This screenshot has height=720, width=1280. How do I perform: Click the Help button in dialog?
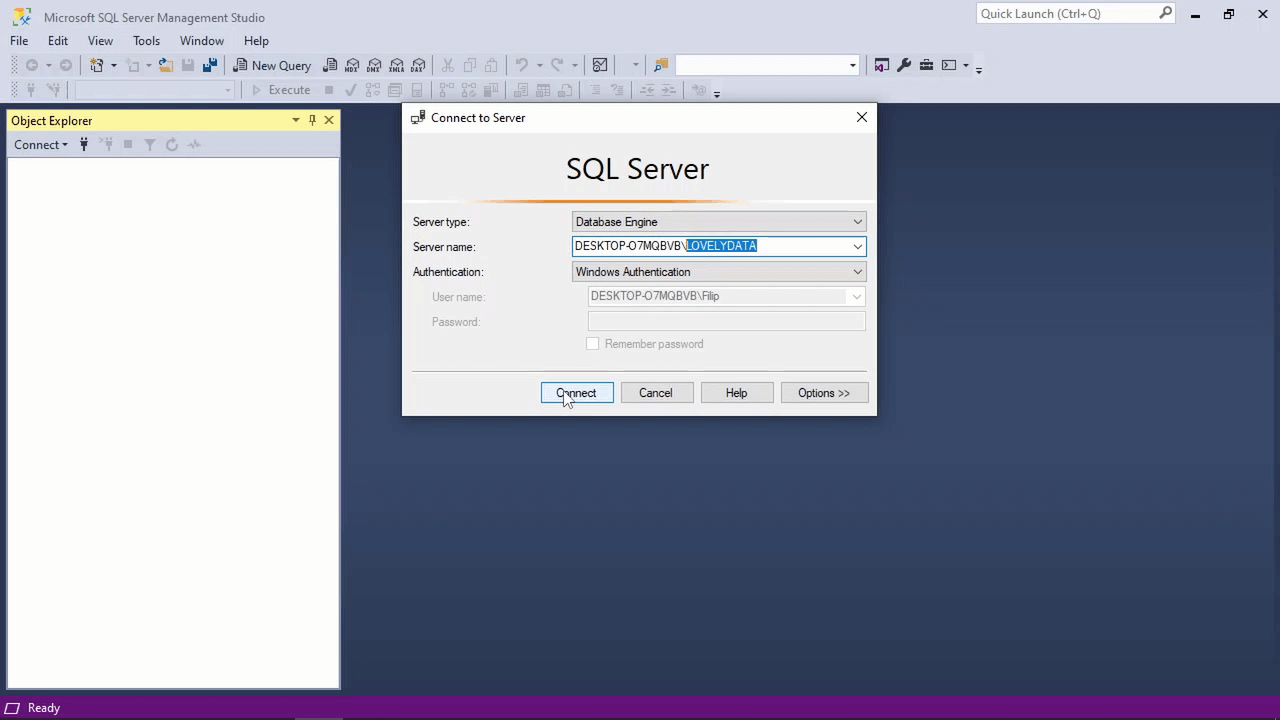coord(736,393)
